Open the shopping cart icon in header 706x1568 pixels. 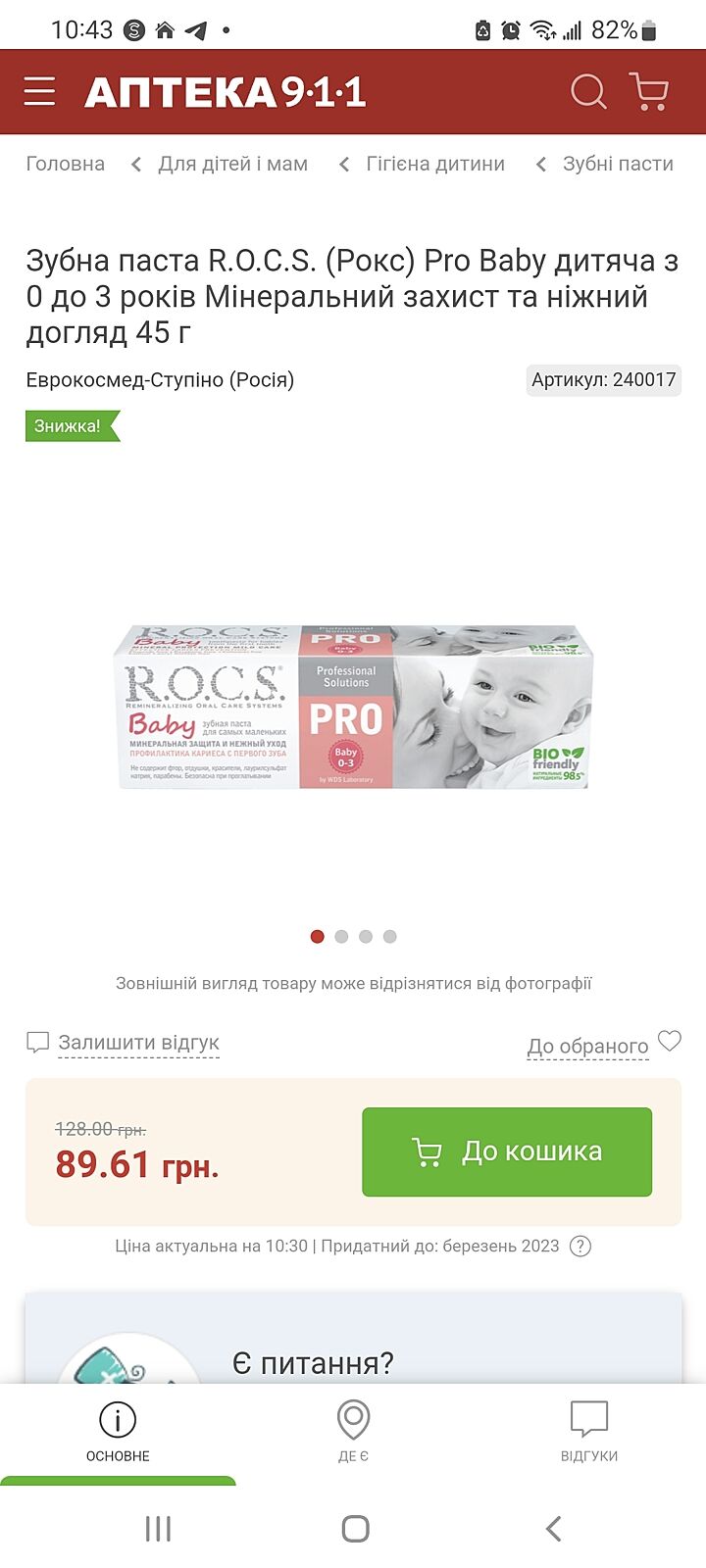[x=648, y=92]
